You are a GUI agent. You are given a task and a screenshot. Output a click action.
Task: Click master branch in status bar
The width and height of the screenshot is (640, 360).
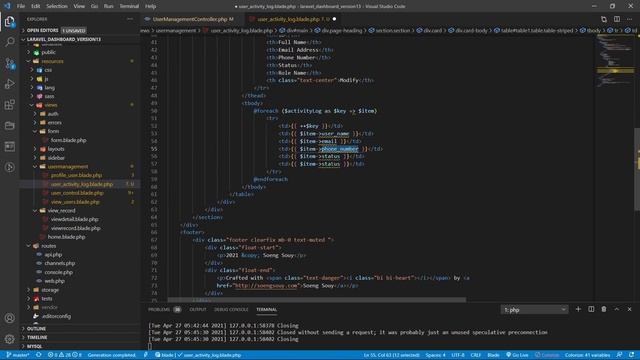(18, 355)
